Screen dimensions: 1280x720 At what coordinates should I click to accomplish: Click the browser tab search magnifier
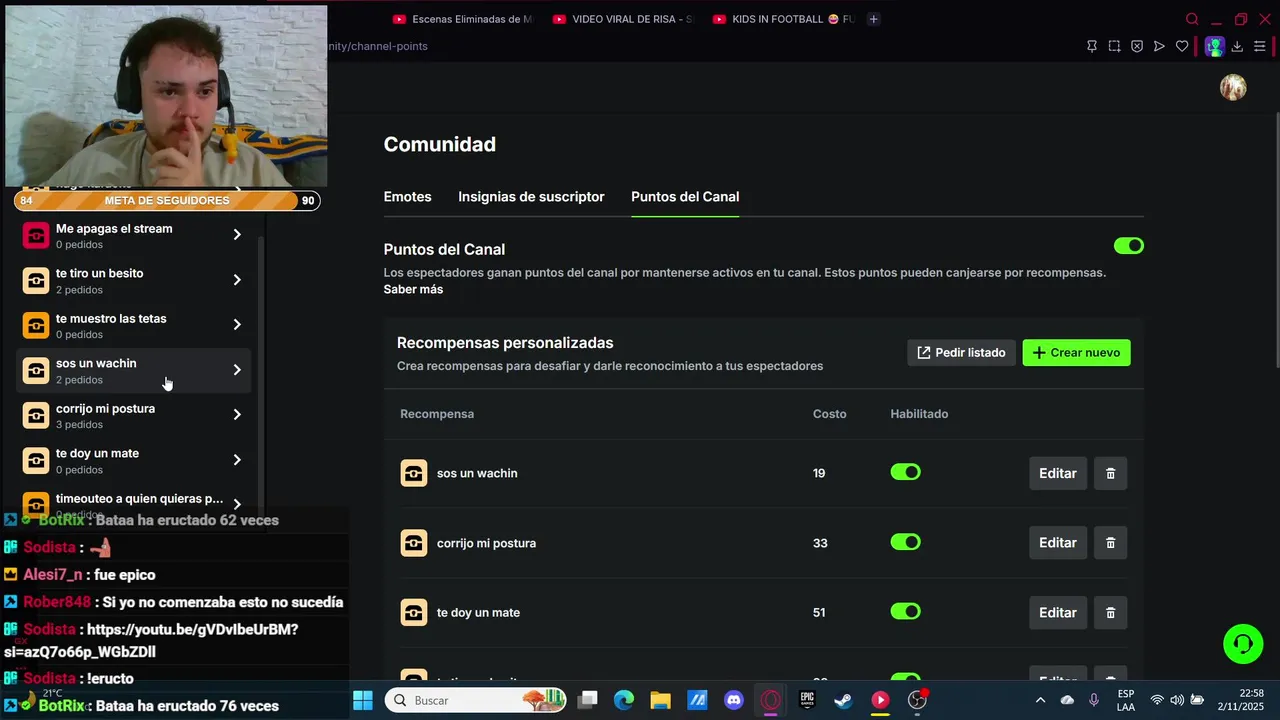coord(1192,19)
